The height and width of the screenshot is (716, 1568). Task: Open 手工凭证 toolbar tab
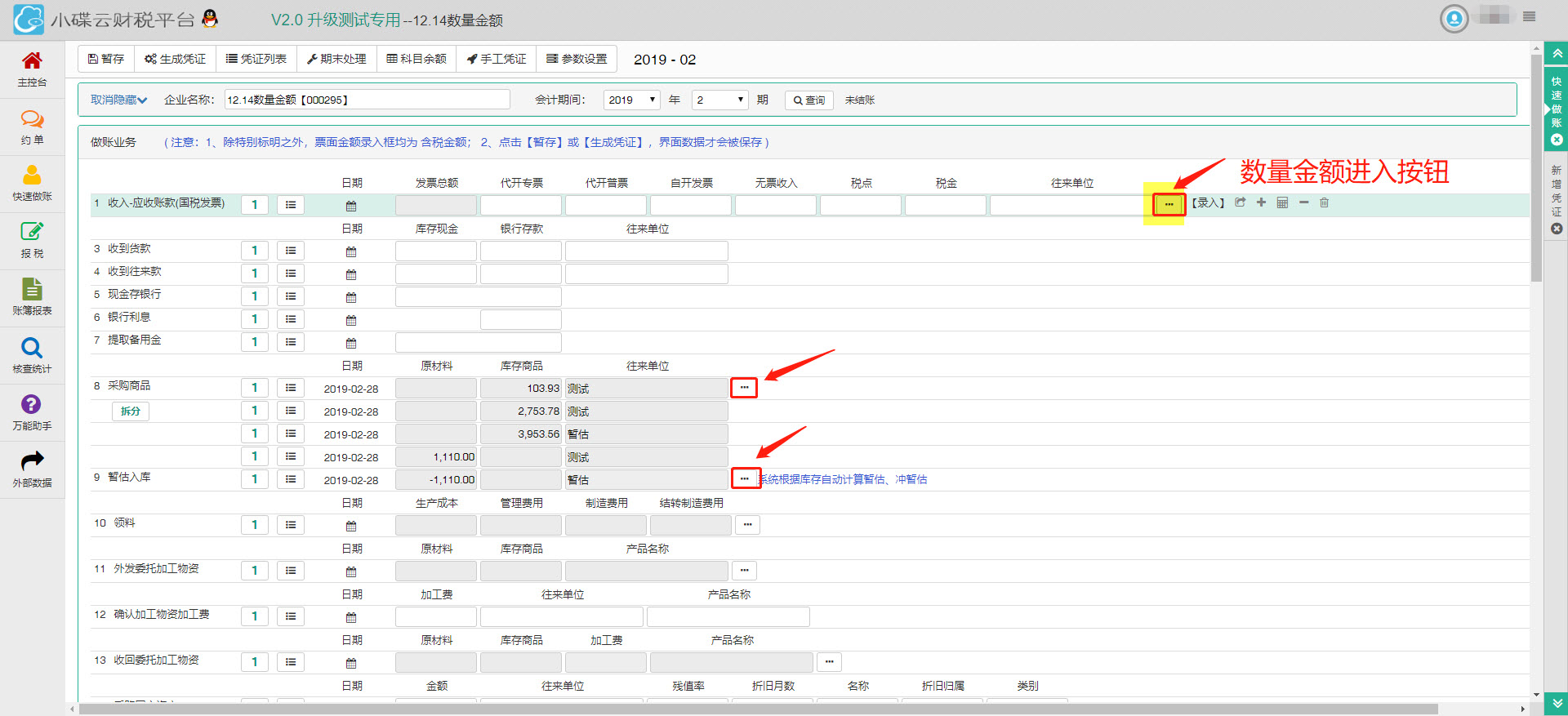[x=497, y=59]
